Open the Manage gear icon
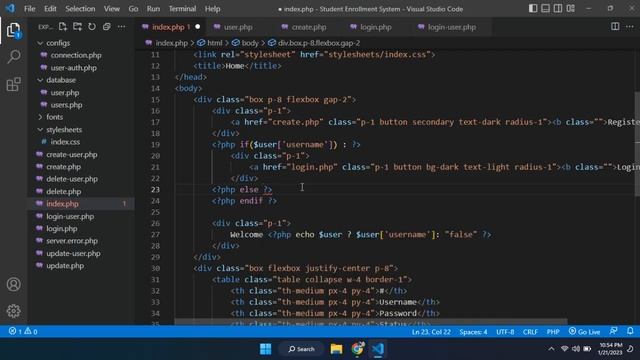Screen dimensions: 640x360 [x=13, y=311]
